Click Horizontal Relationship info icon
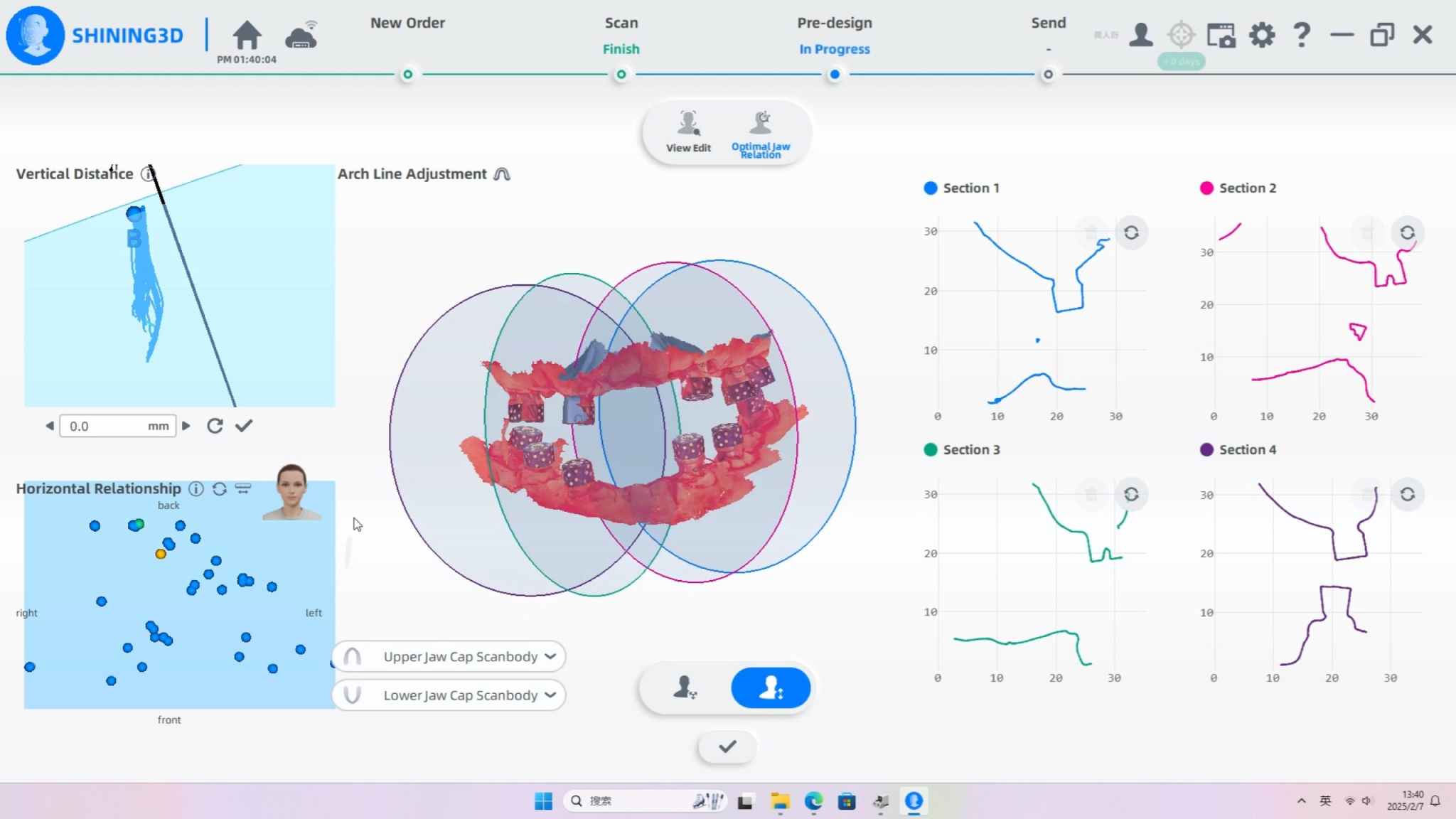The width and height of the screenshot is (1456, 819). pos(196,488)
